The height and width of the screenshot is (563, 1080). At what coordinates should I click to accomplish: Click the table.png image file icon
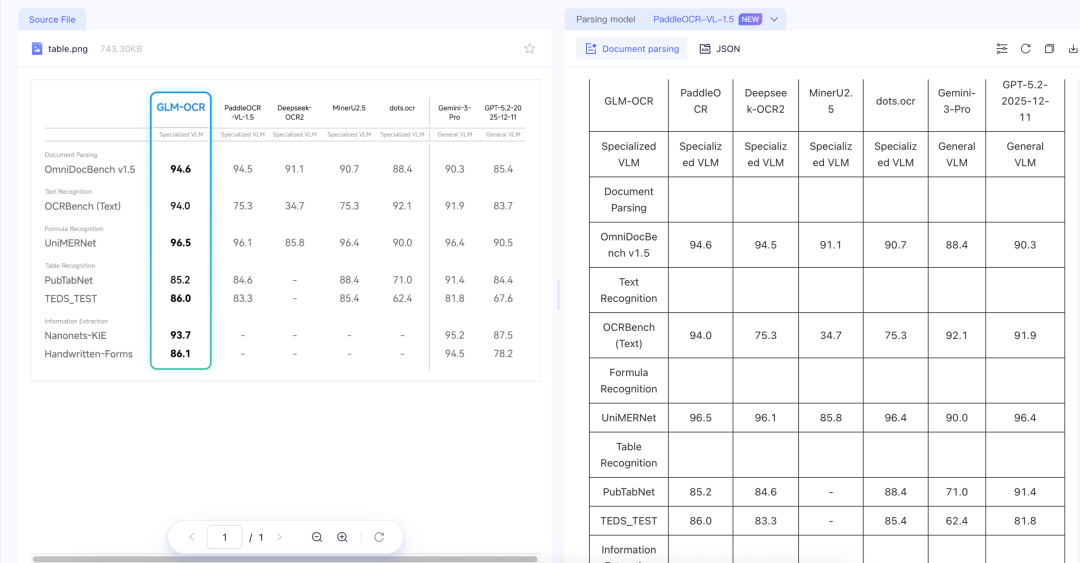pyautogui.click(x=37, y=49)
